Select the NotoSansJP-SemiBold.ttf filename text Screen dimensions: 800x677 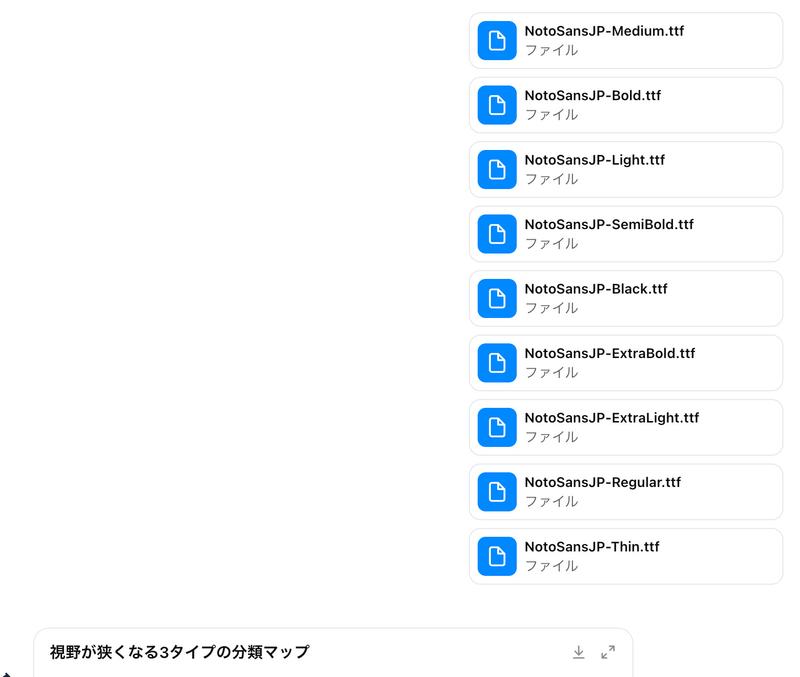[x=609, y=224]
